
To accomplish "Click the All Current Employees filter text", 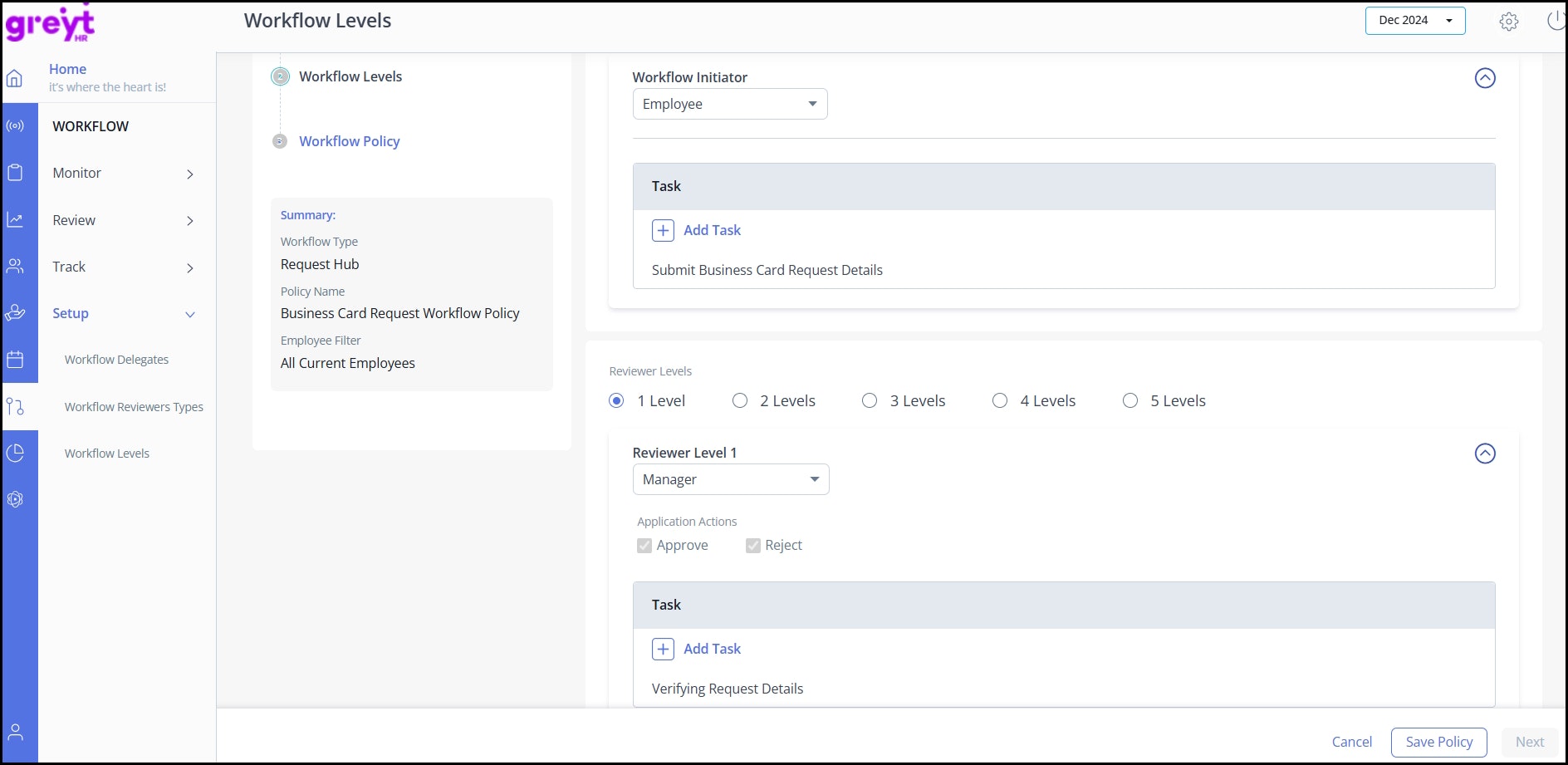I will [x=348, y=363].
